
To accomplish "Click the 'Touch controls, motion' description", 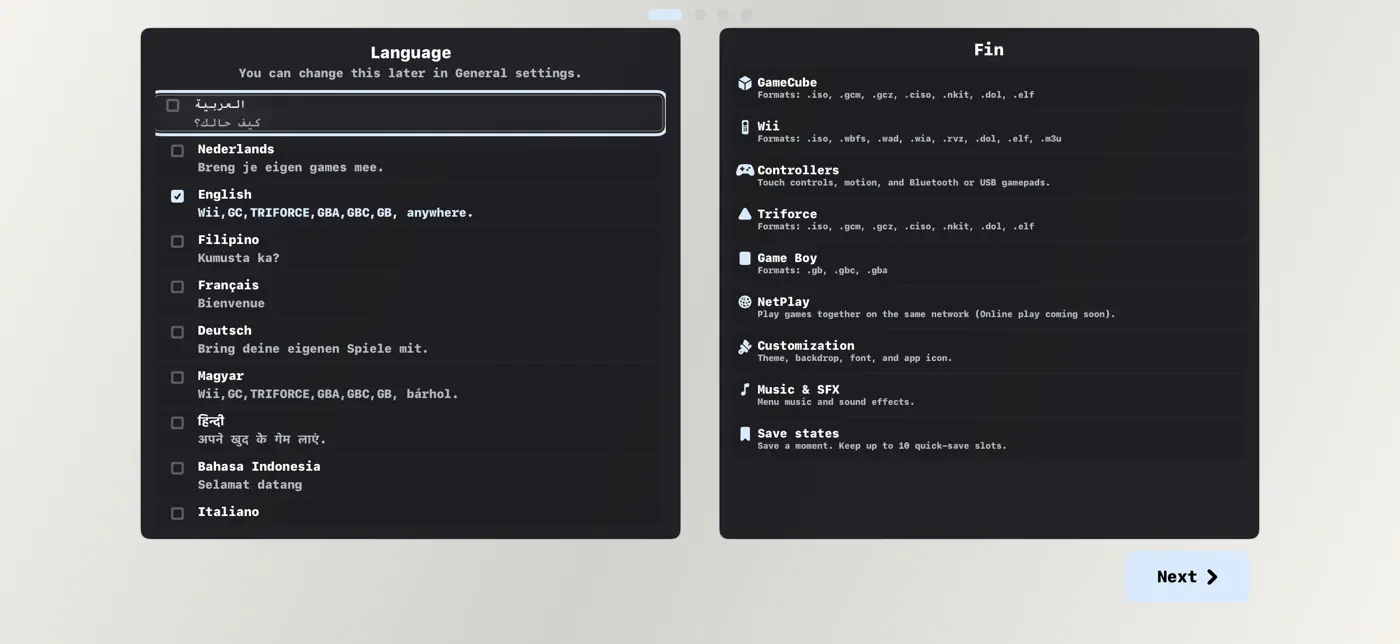I will point(904,183).
